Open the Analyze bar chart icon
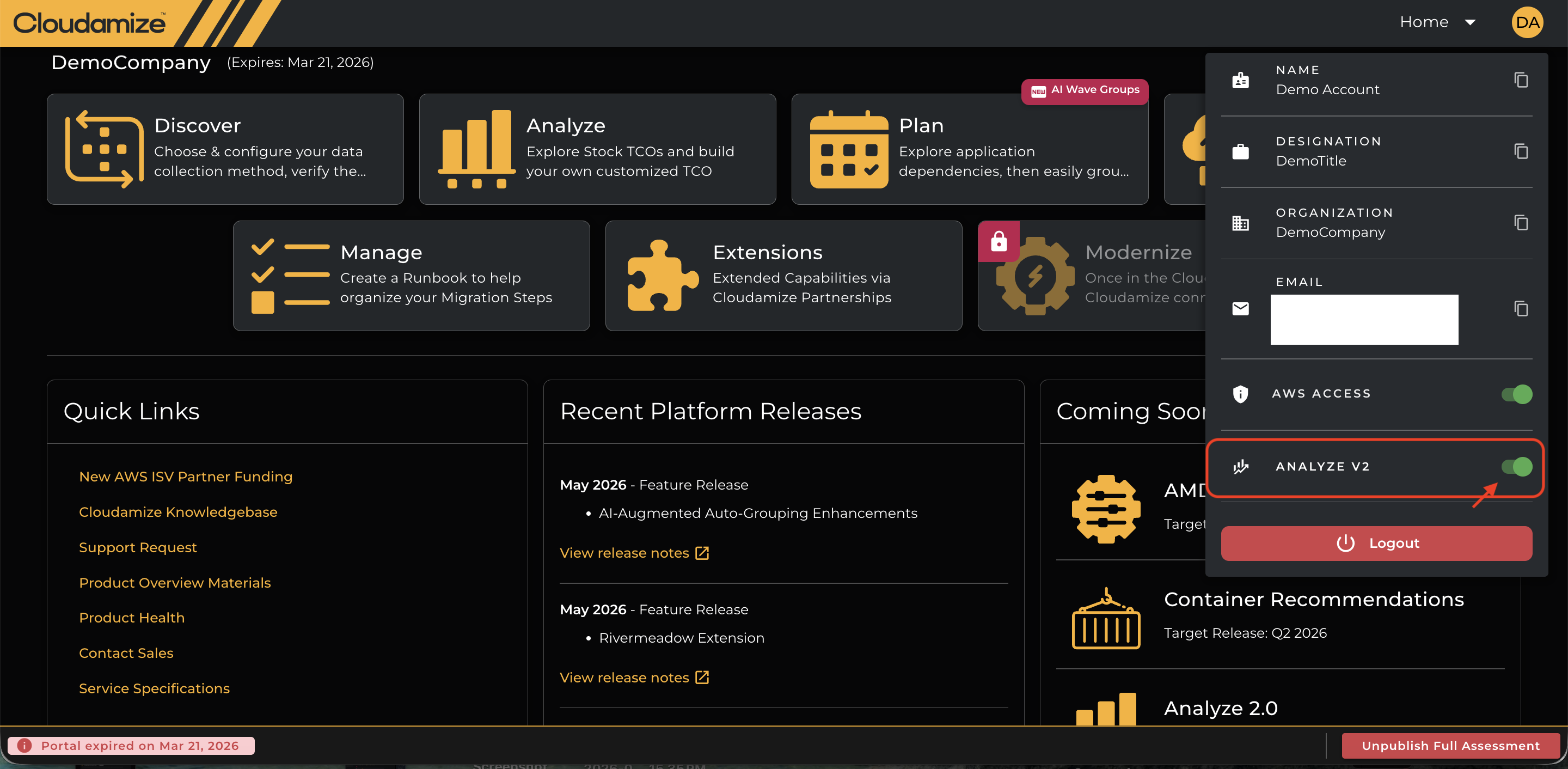This screenshot has width=1568, height=769. coord(476,149)
